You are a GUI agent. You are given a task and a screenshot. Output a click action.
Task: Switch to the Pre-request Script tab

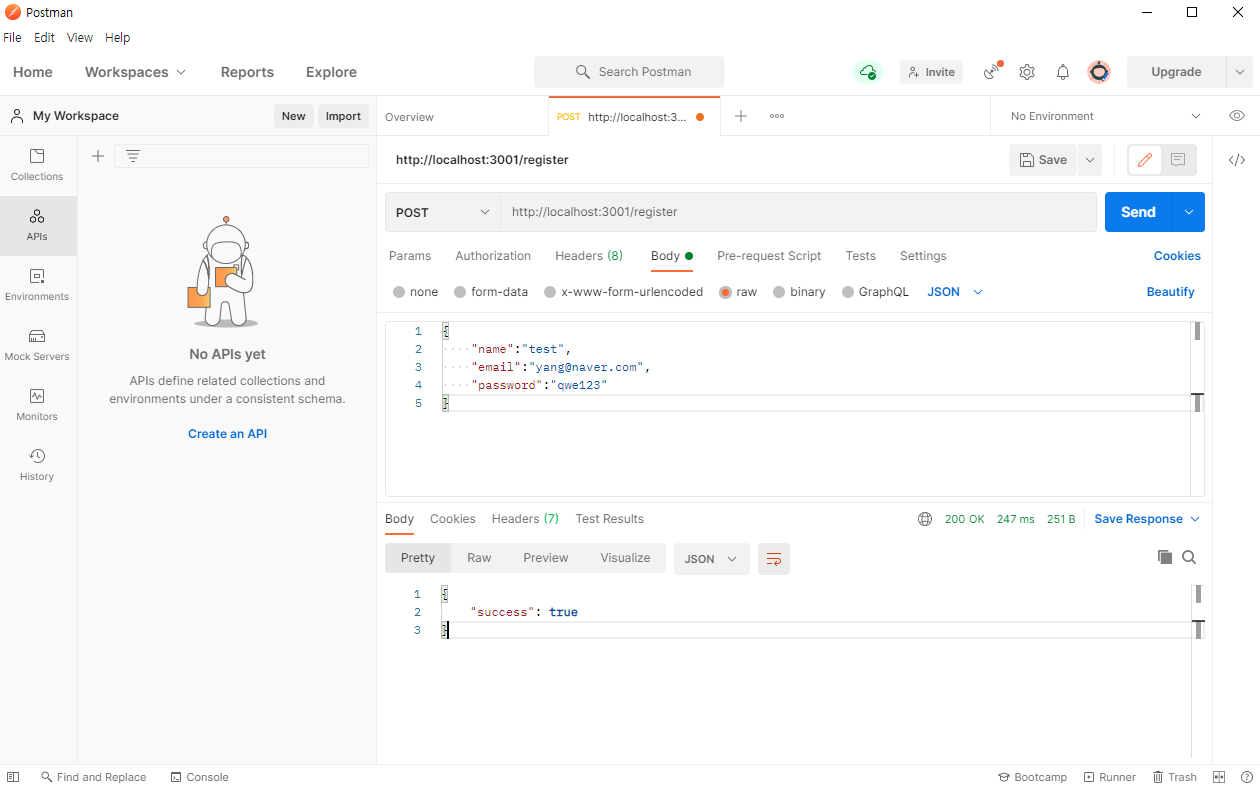tap(769, 256)
